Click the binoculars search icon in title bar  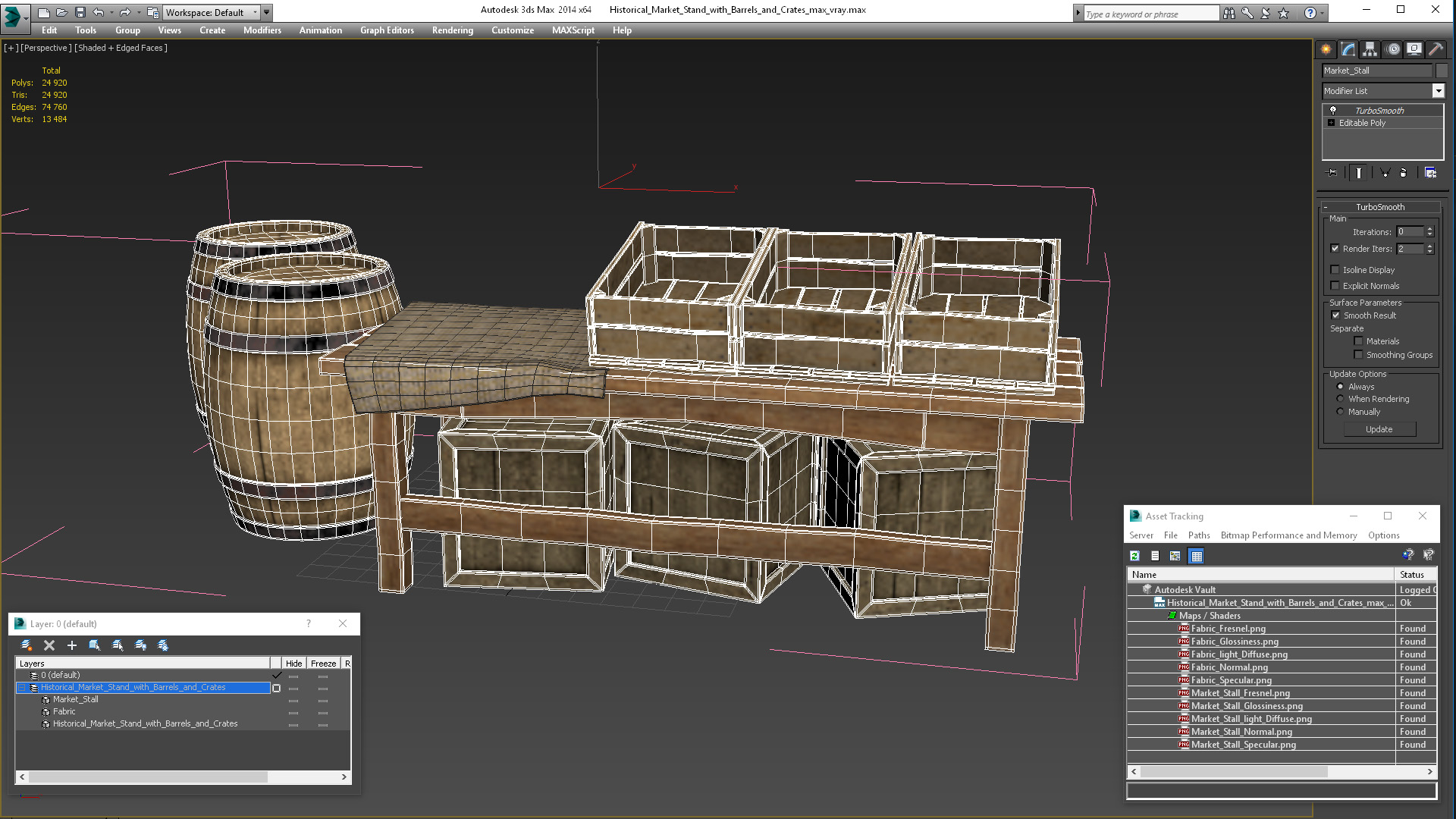click(x=1229, y=13)
